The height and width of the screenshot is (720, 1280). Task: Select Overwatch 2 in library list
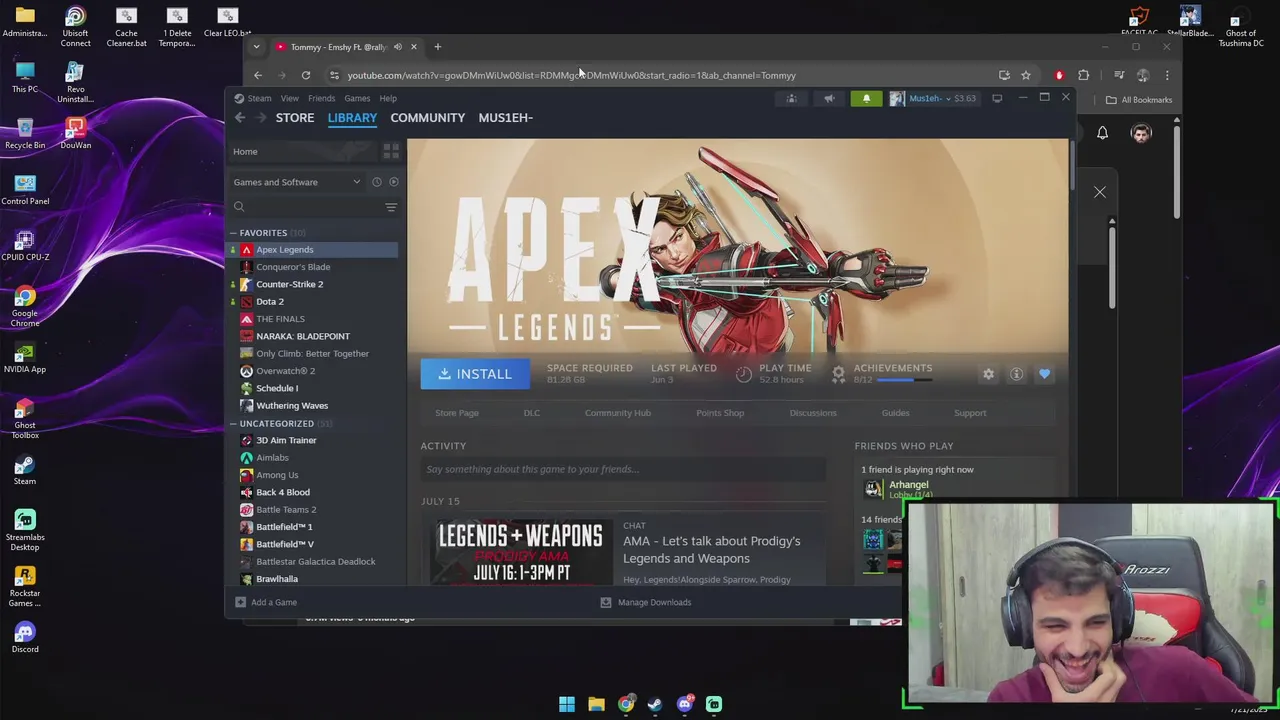click(x=285, y=371)
